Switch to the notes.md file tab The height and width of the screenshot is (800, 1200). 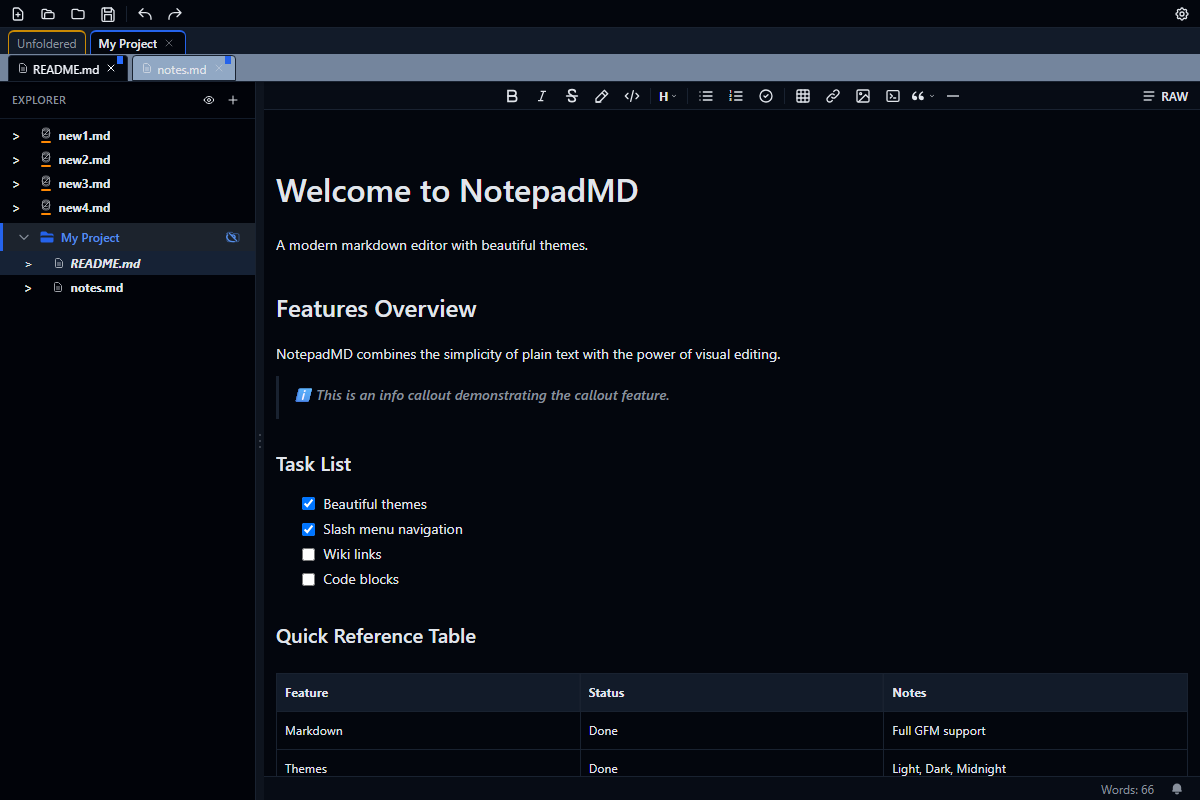point(180,68)
